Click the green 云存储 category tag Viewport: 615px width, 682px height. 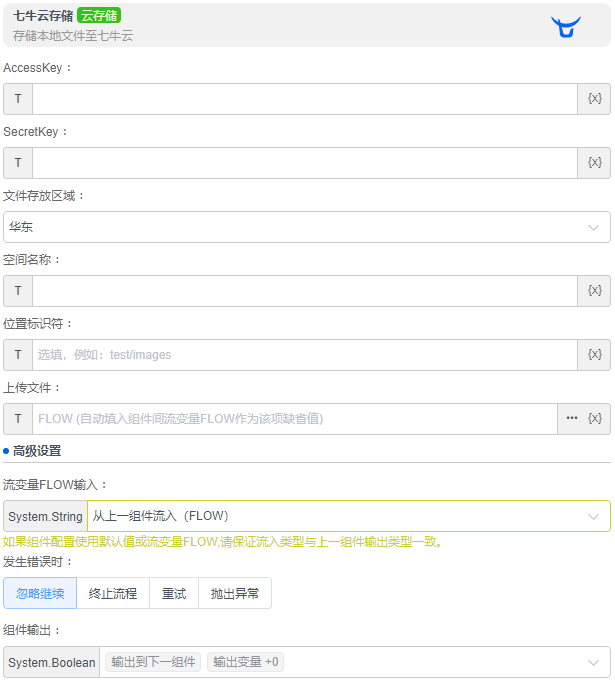pos(99,16)
